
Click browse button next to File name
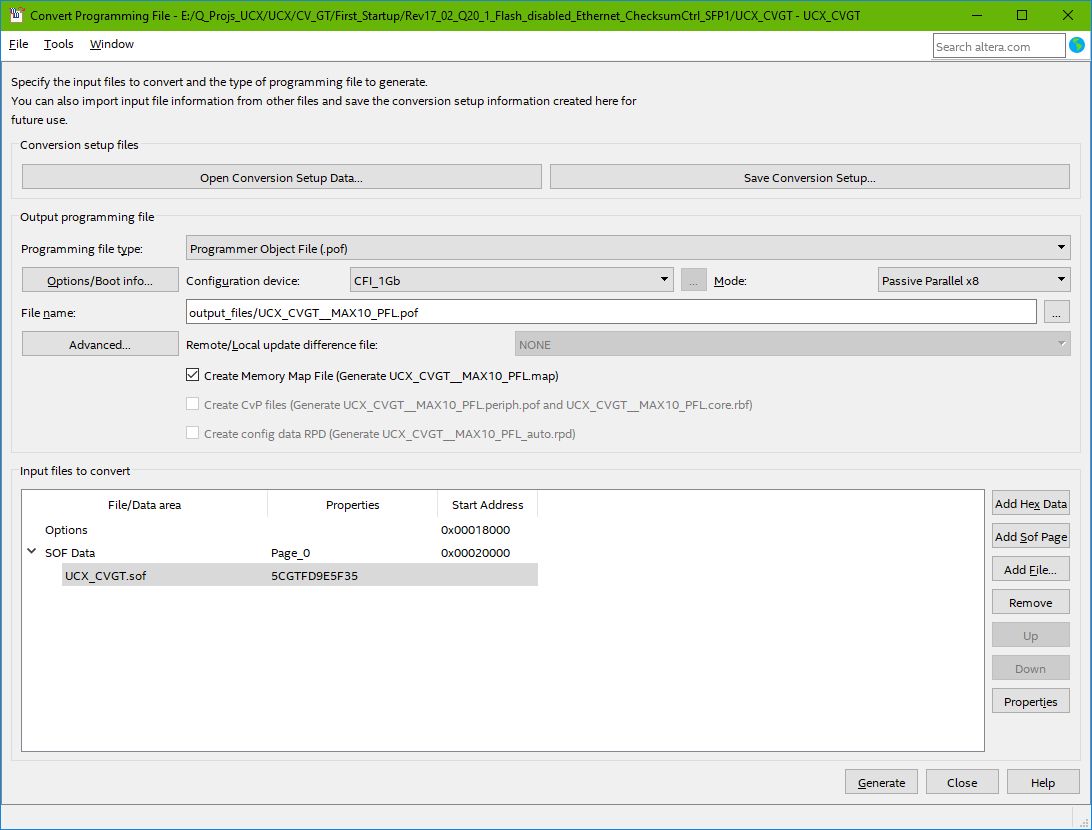(x=1056, y=312)
